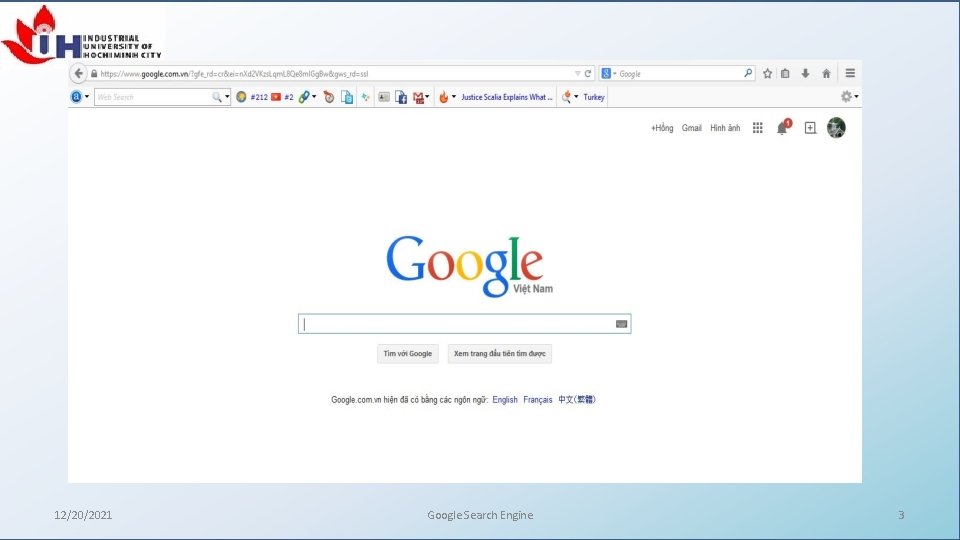This screenshot has height=540, width=960.
Task: Open the account profile avatar
Action: [x=836, y=127]
